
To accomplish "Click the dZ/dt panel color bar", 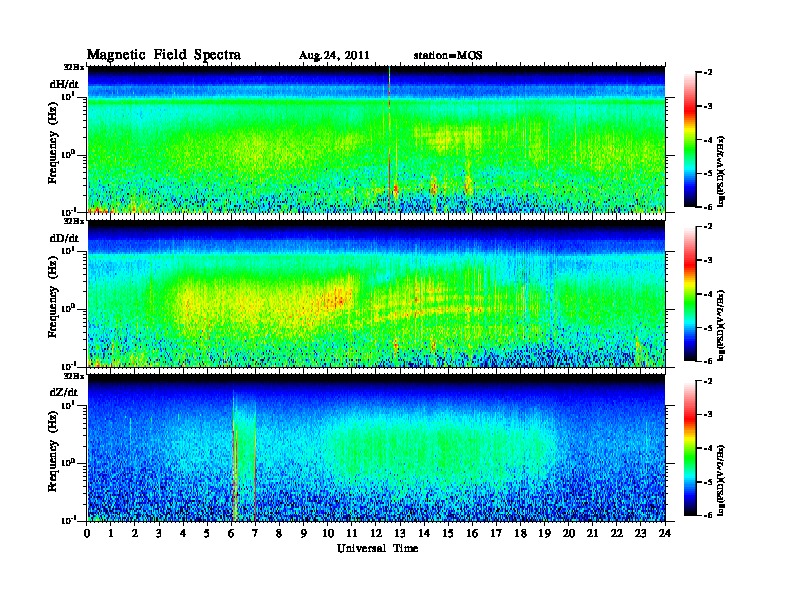I will click(690, 448).
